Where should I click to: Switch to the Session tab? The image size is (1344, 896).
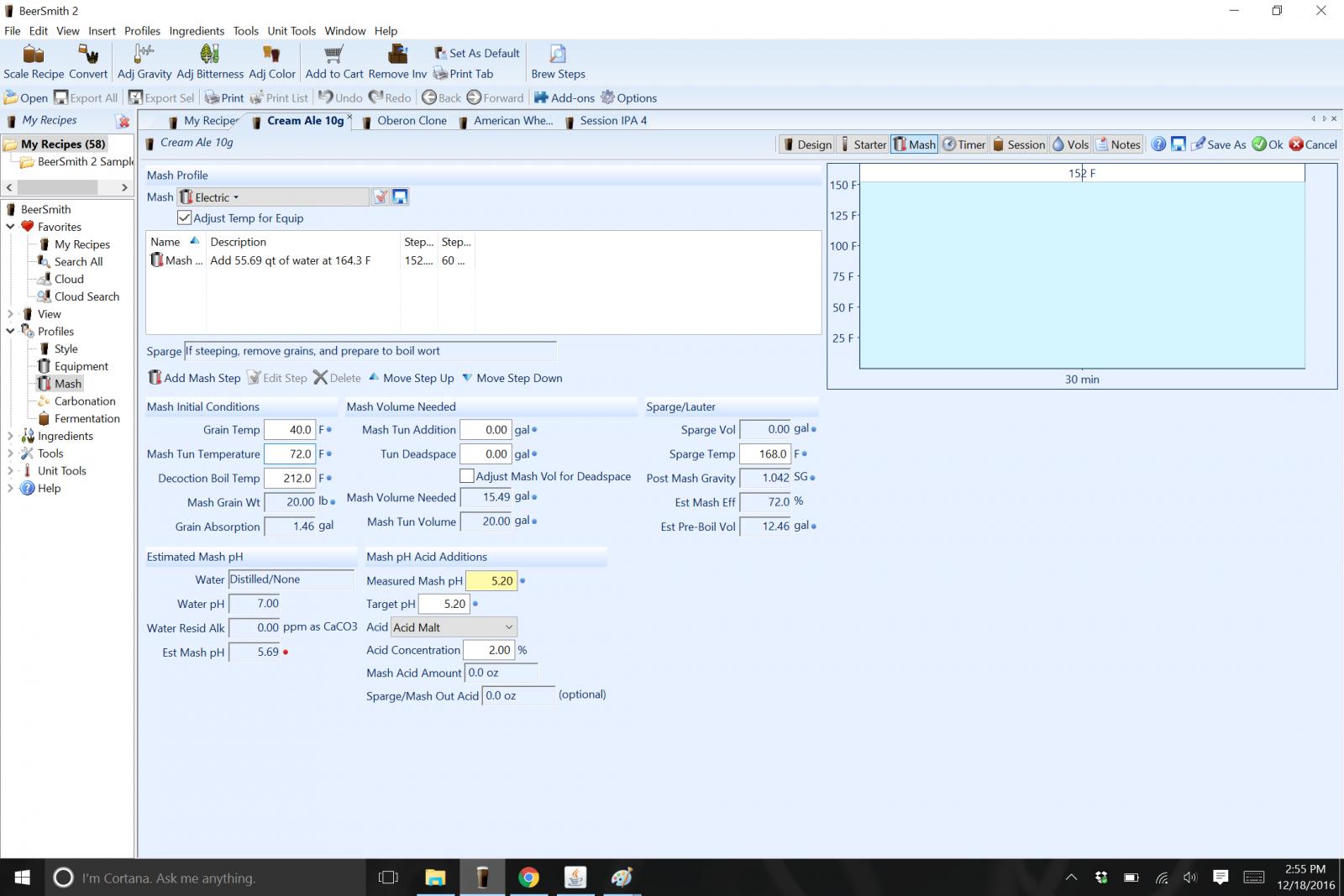point(1019,144)
